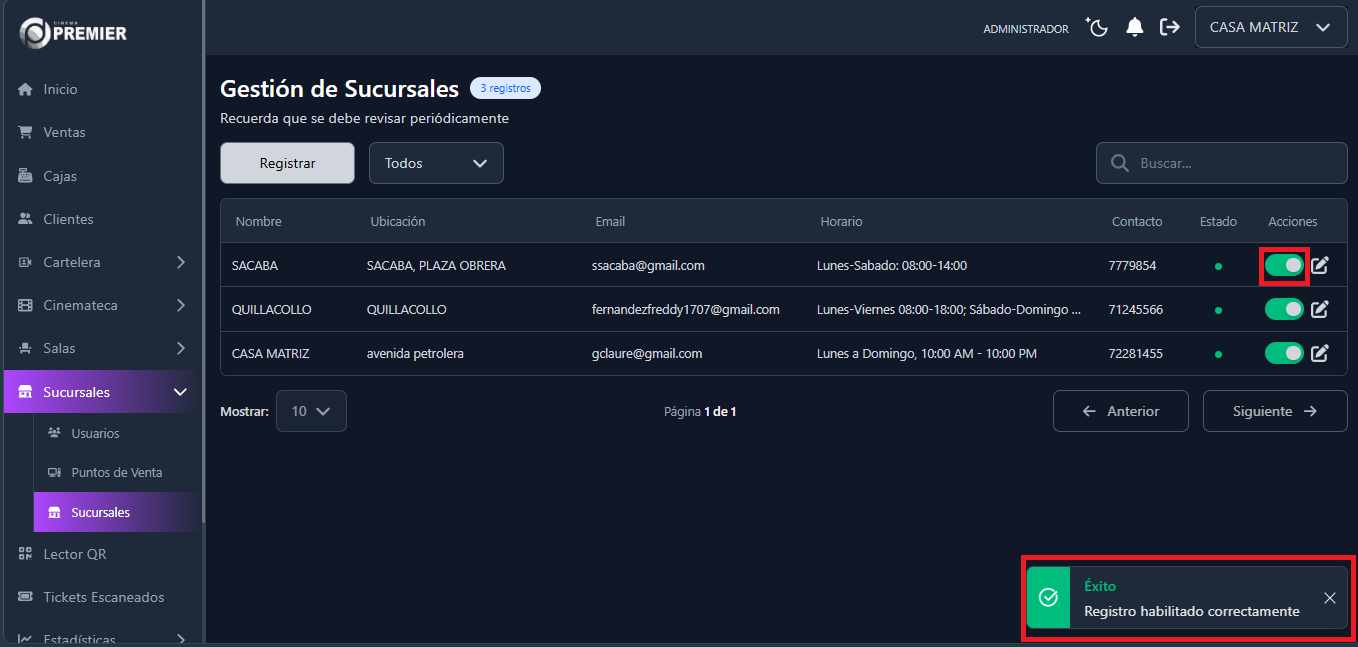Open notifications bell icon
The width and height of the screenshot is (1358, 647).
click(x=1134, y=28)
